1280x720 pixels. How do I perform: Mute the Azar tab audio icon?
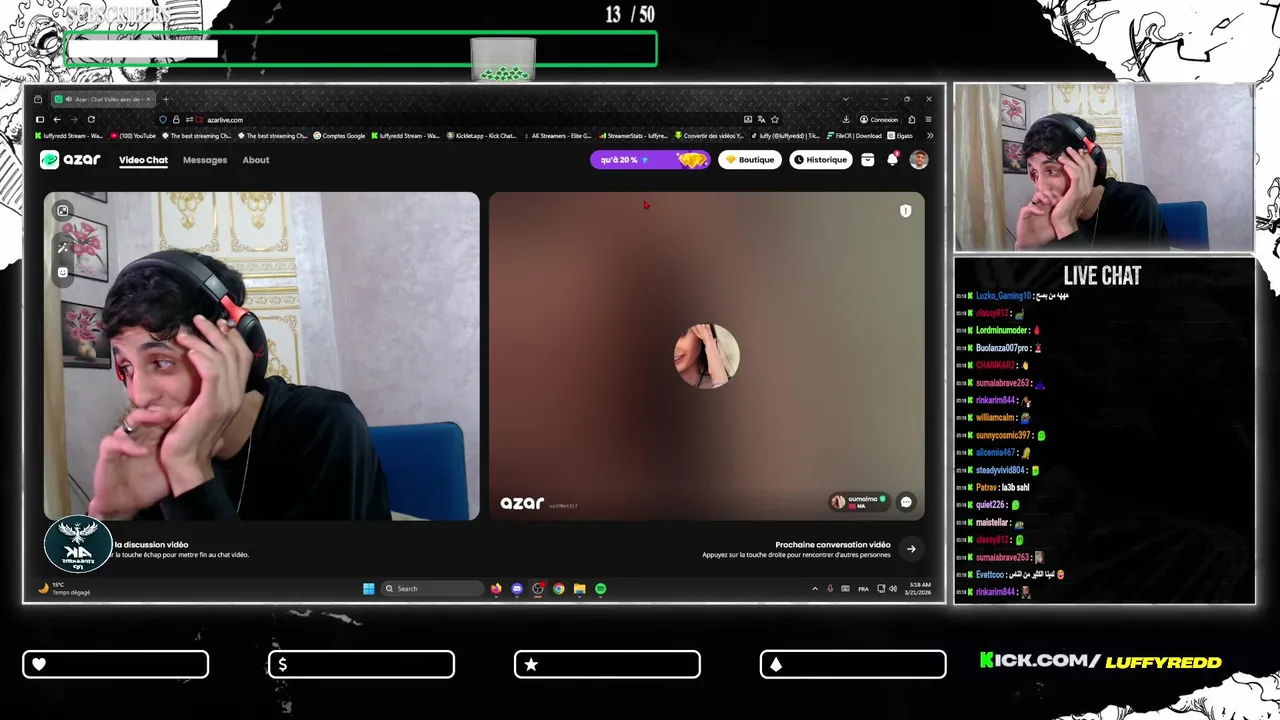point(68,99)
